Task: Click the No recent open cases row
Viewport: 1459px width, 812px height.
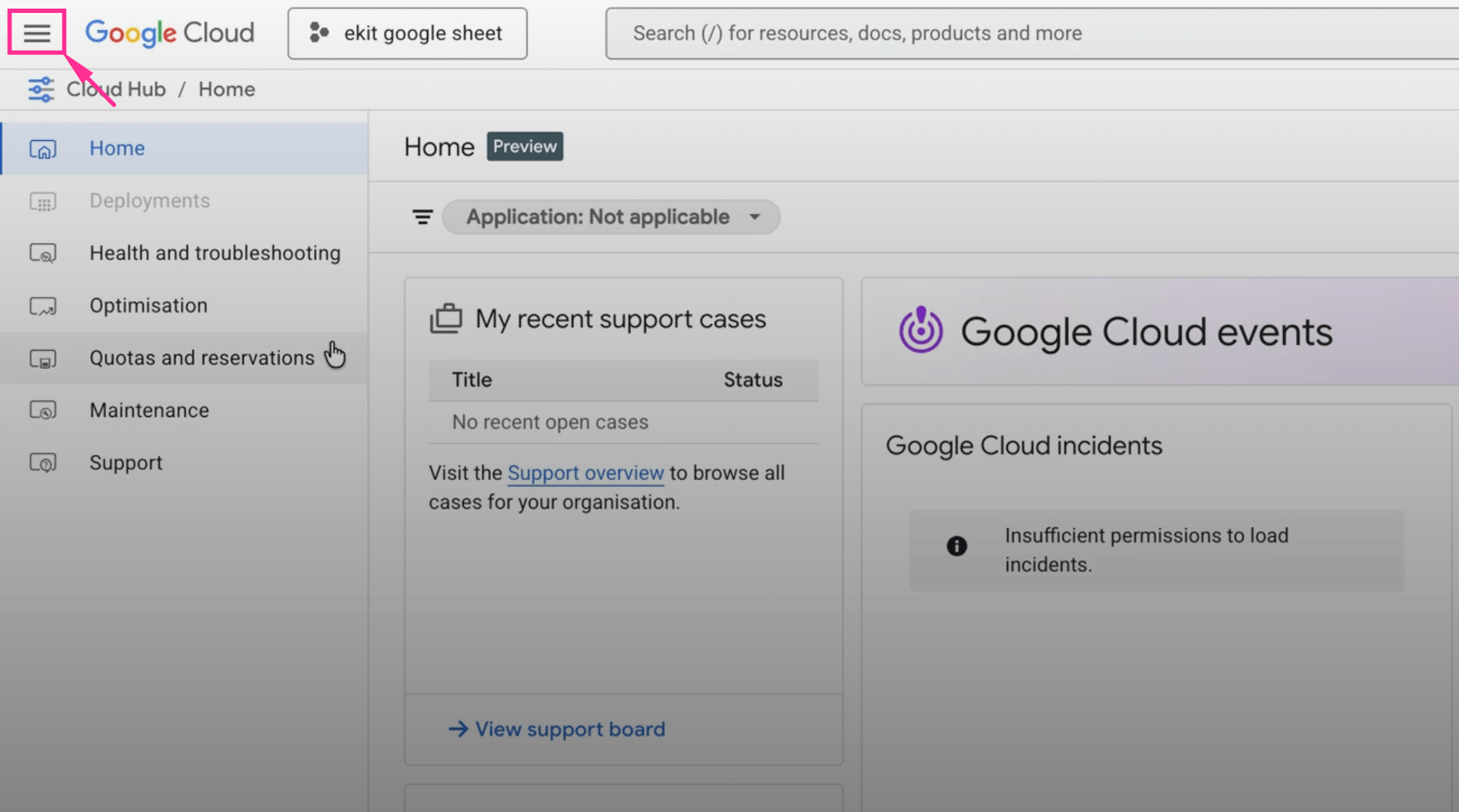Action: pos(623,422)
